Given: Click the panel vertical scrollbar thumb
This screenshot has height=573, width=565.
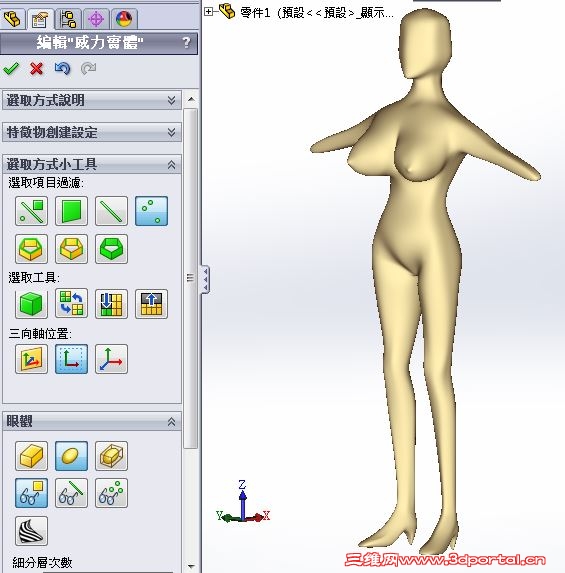Looking at the screenshot, I should pos(190,278).
